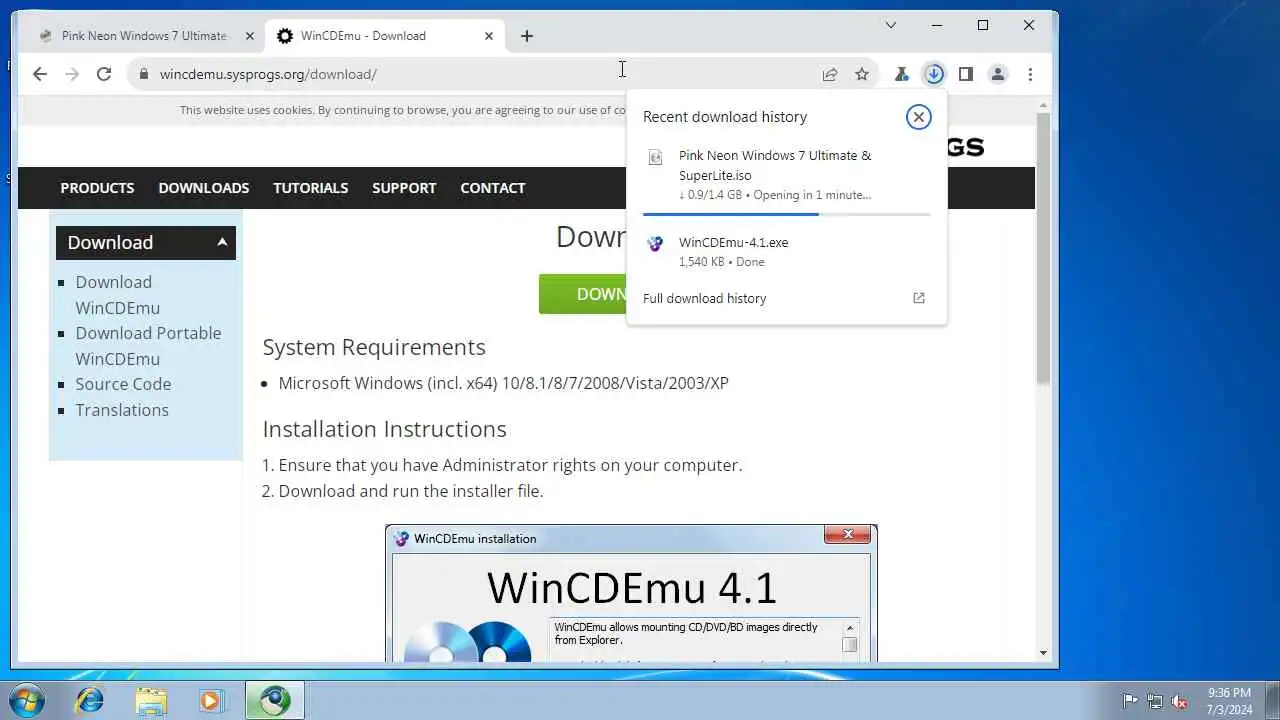1280x720 pixels.
Task: Click the Pink Neon ISO download entry name
Action: pos(775,165)
